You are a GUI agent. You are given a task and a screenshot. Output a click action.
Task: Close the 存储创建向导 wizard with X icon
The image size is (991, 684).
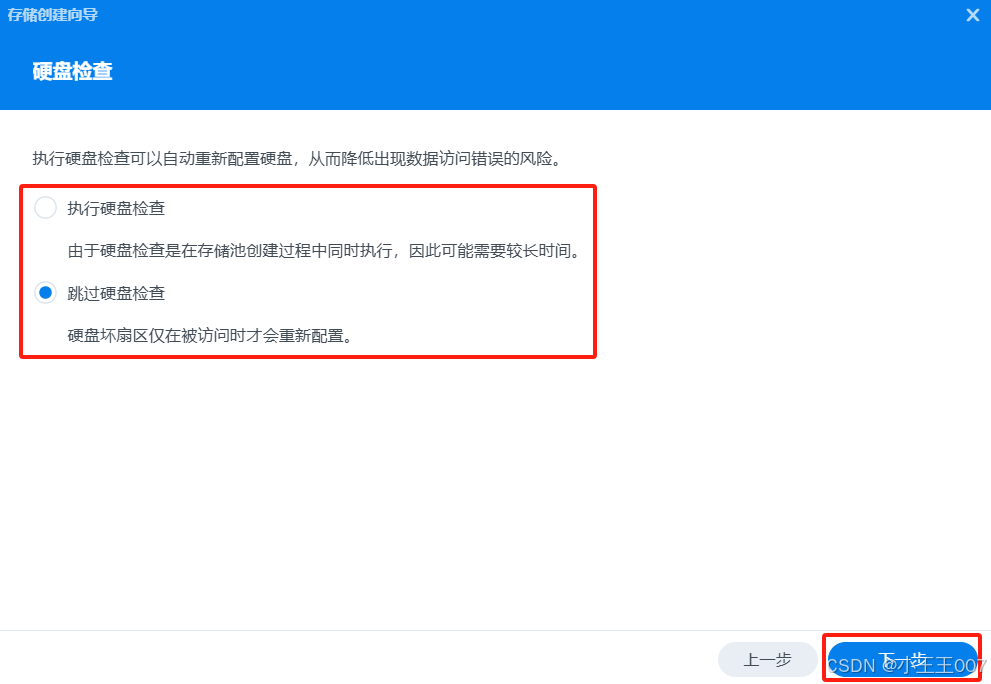pyautogui.click(x=973, y=15)
